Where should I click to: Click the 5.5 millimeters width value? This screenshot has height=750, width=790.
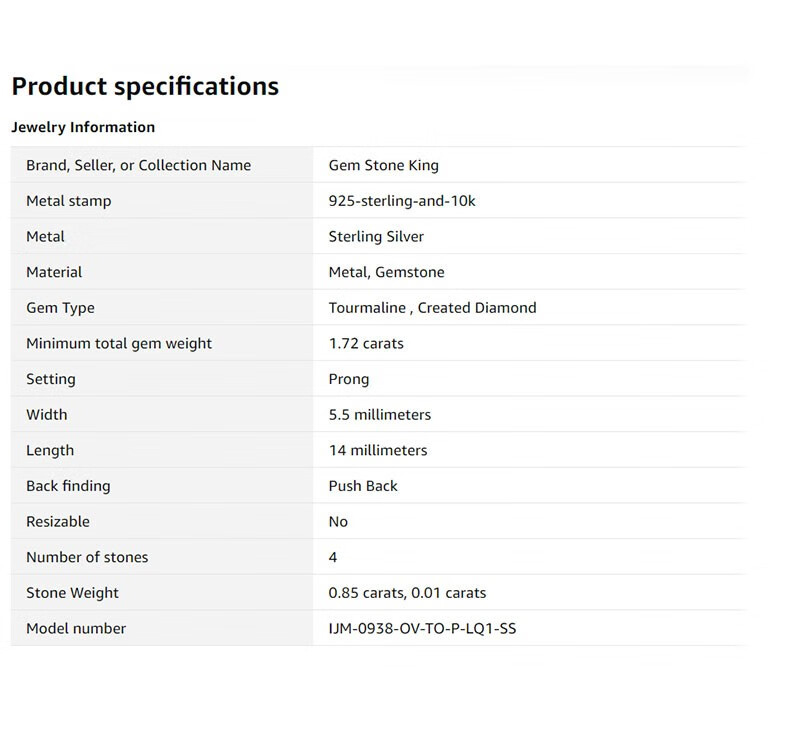pyautogui.click(x=379, y=415)
